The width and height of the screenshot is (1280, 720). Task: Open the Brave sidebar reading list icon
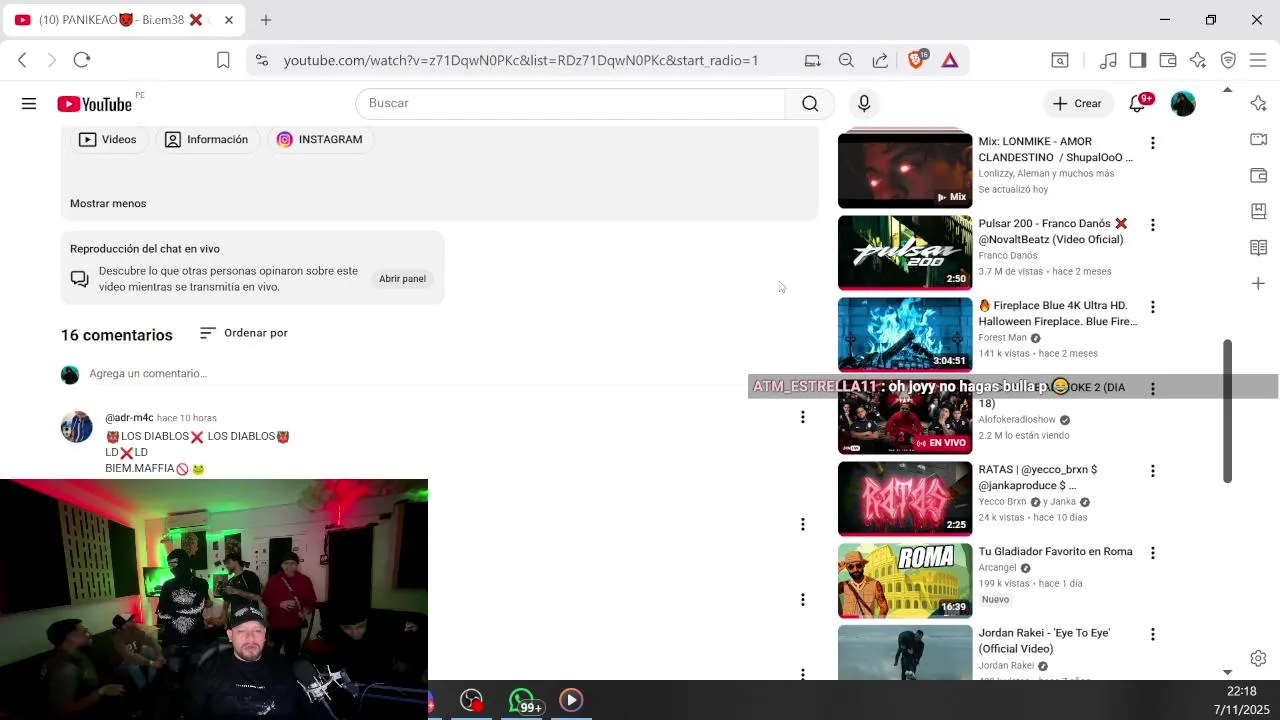[1259, 247]
